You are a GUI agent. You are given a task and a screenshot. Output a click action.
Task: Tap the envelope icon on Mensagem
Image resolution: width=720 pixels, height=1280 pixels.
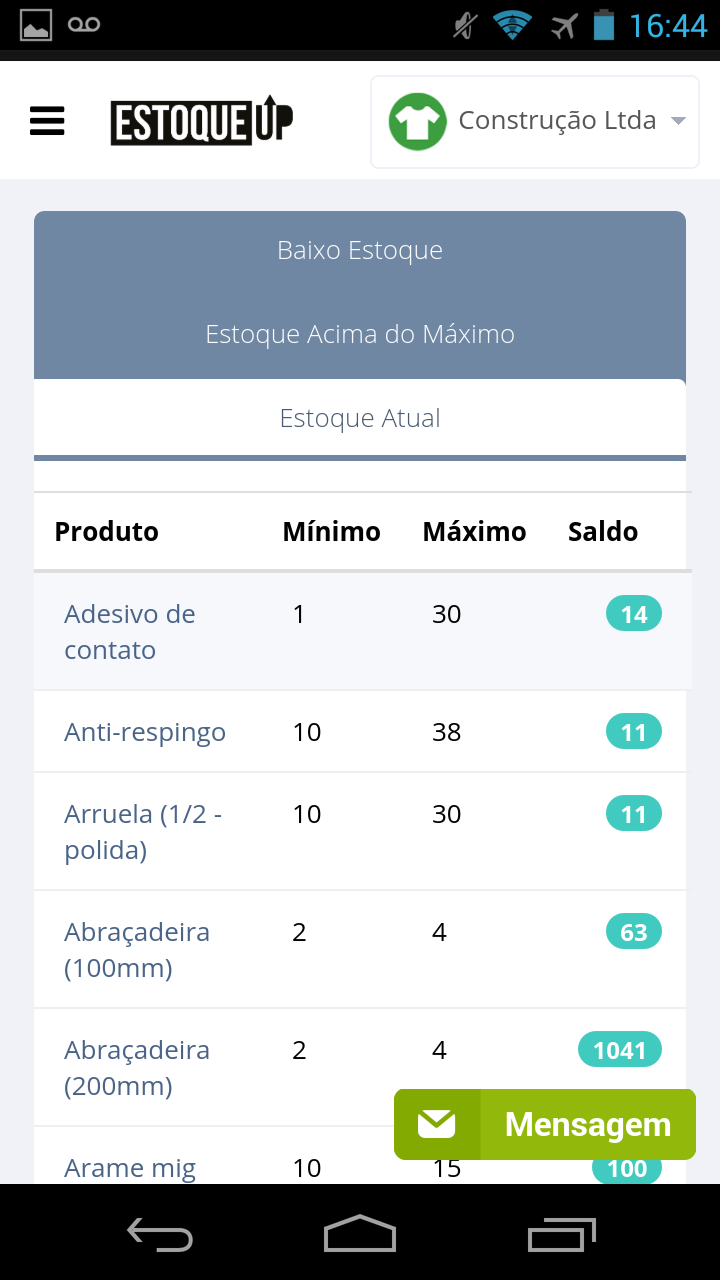click(437, 1124)
